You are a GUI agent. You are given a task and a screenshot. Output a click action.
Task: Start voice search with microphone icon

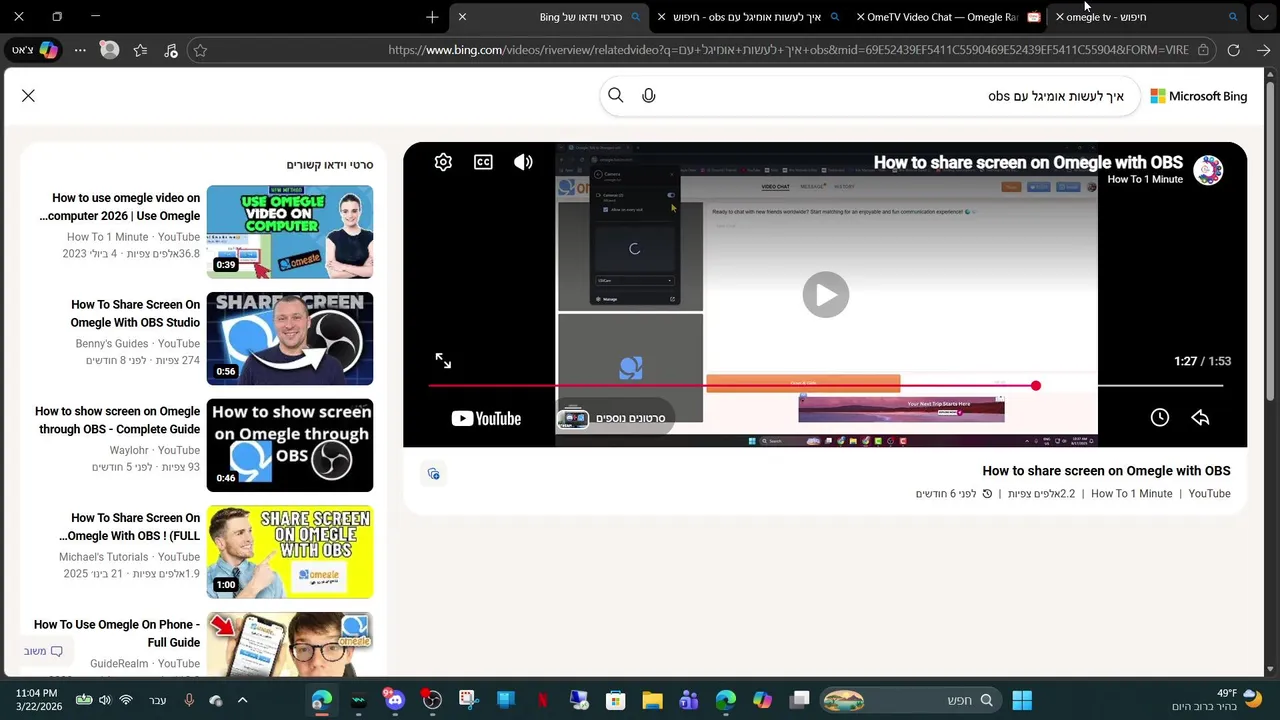click(x=649, y=96)
